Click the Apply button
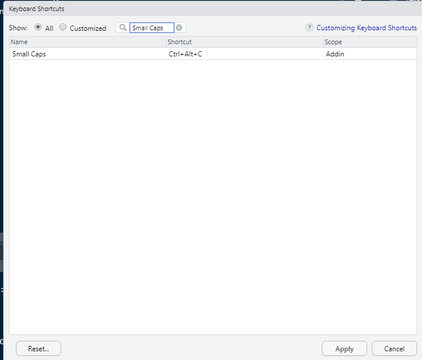The height and width of the screenshot is (360, 422). click(344, 349)
